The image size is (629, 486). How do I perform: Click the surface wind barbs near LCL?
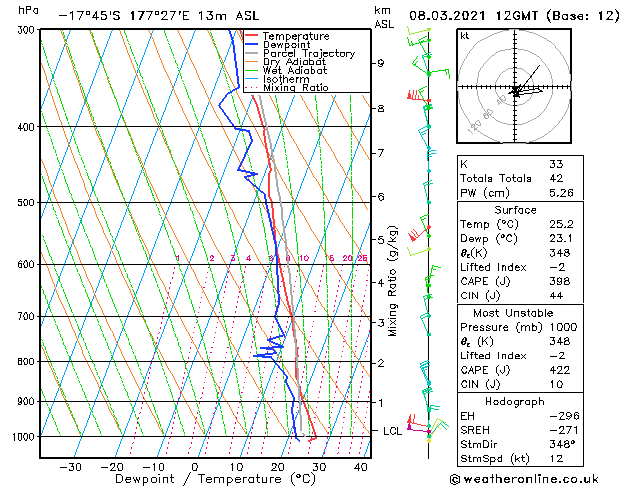point(427,428)
